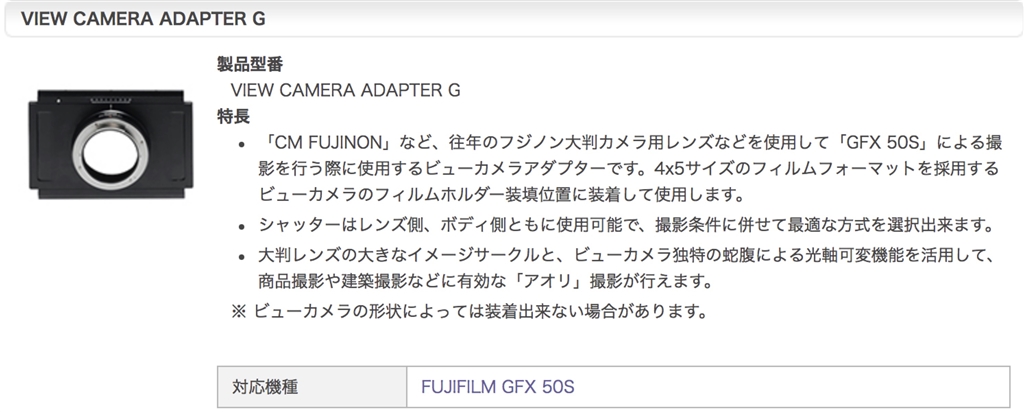Click the ※ note about ビューカメラ shape
Screen dimensions: 1024x412
click(470, 309)
